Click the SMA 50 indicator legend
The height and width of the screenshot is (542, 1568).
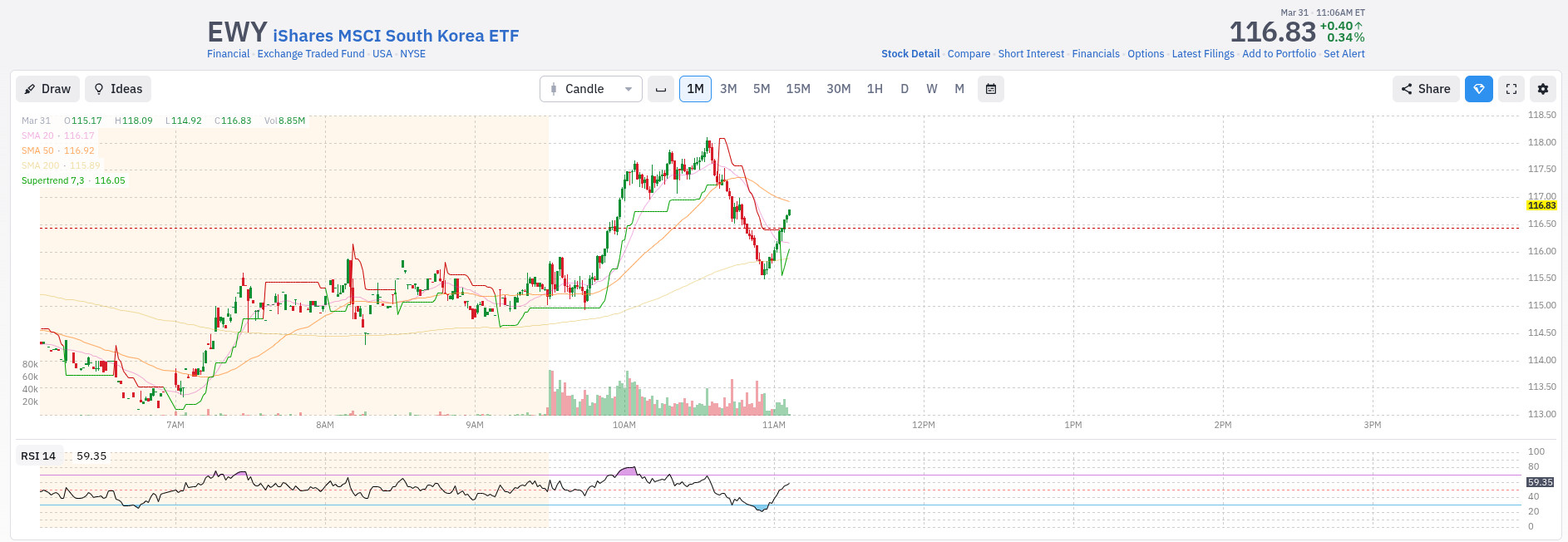click(x=37, y=150)
